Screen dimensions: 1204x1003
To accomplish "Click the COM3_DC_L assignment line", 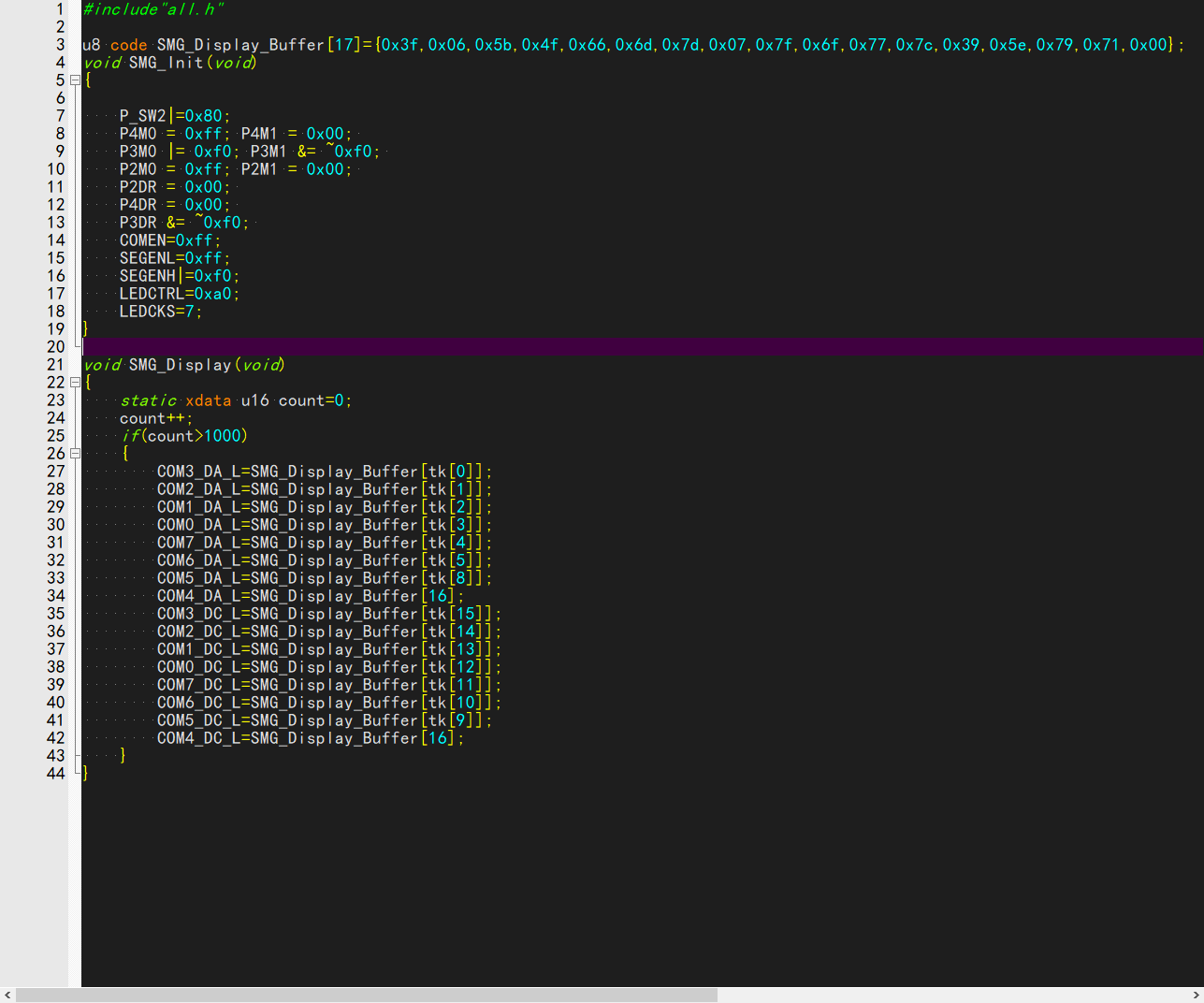I will tap(328, 614).
